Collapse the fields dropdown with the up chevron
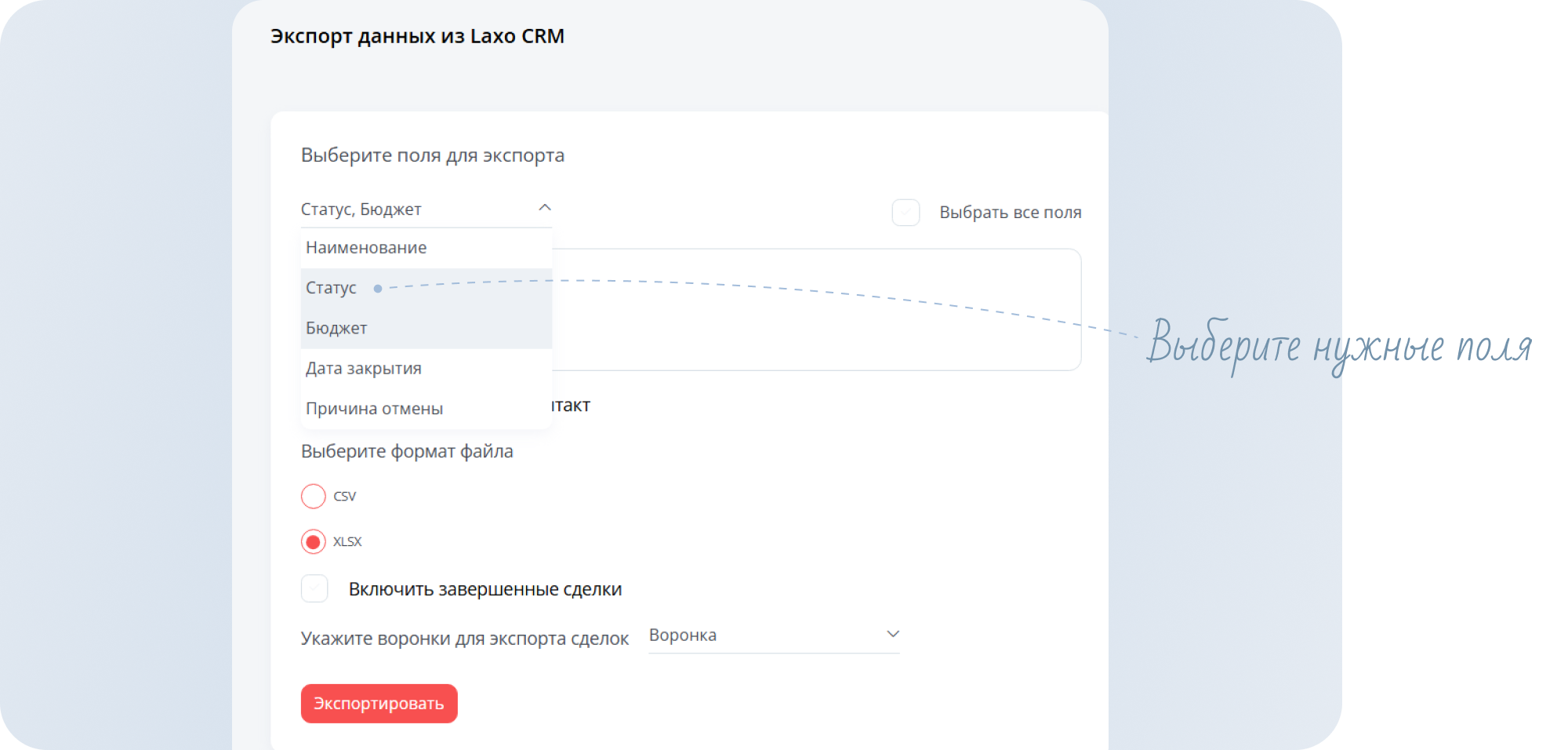 545,208
